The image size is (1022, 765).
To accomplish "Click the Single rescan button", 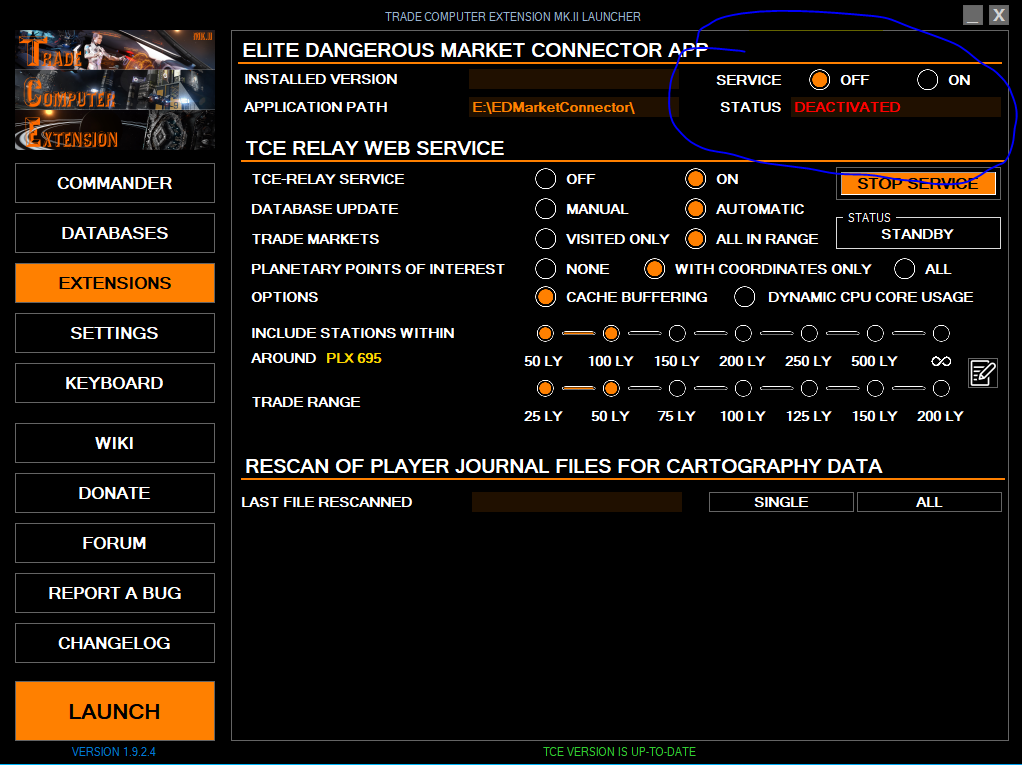I will coord(781,502).
